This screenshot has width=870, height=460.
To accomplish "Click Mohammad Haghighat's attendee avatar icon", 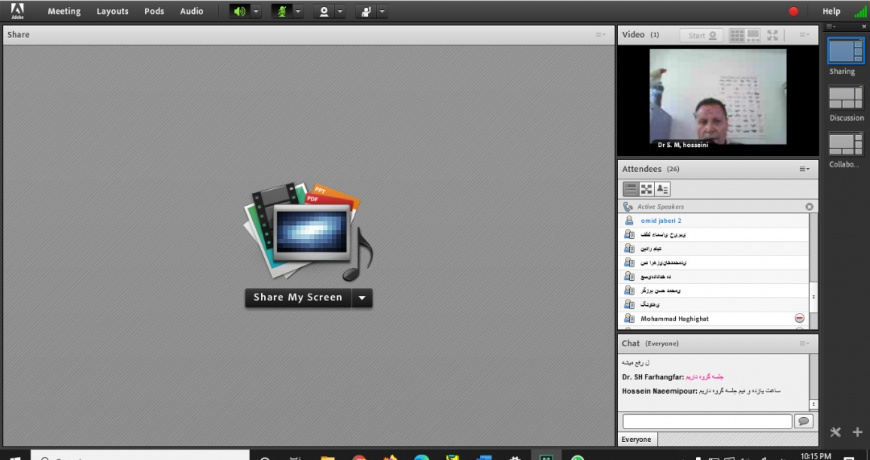I will click(629, 319).
